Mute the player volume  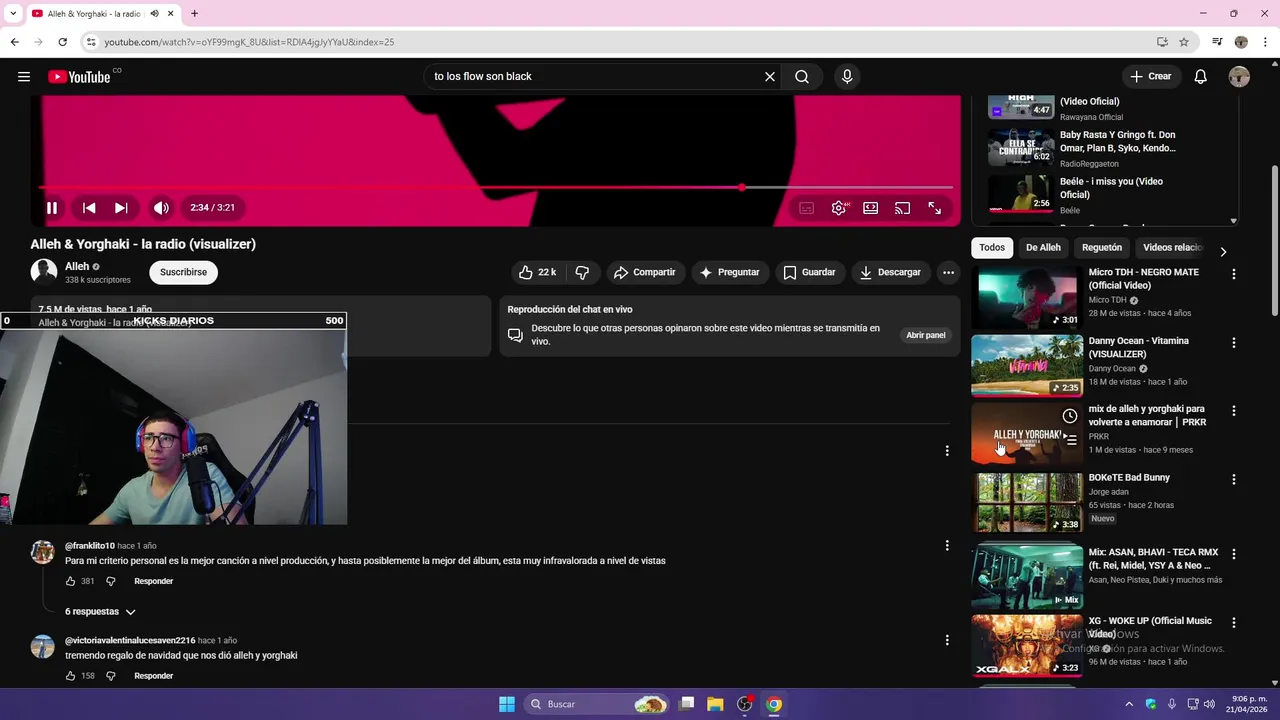coord(161,208)
